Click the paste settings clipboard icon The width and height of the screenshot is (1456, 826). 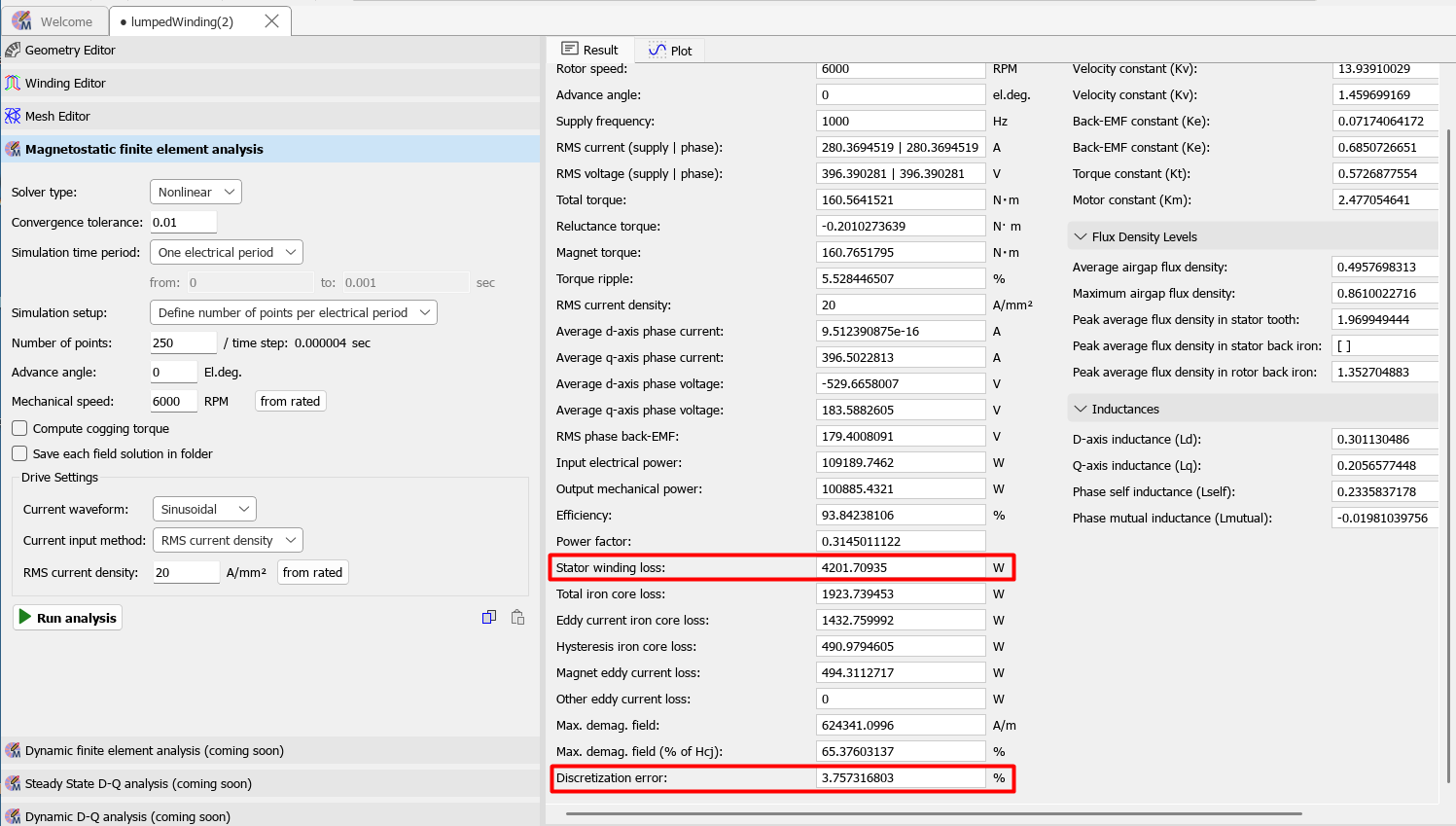pos(517,617)
